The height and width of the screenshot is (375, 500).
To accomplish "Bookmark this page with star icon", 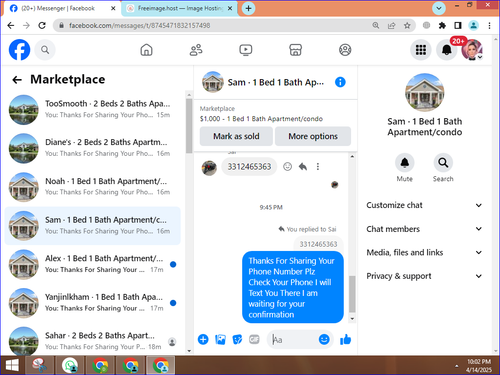I will click(x=407, y=25).
